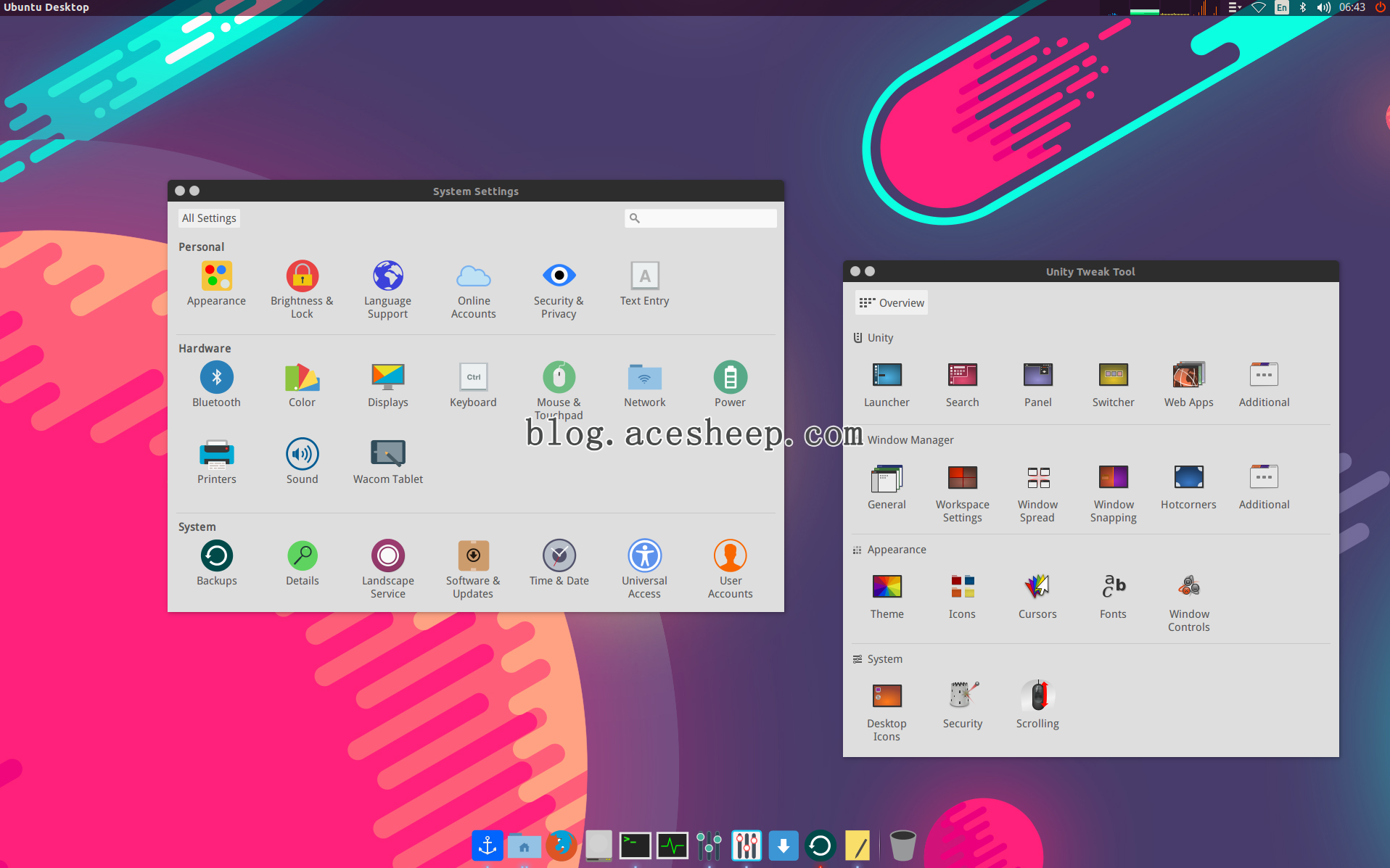The height and width of the screenshot is (868, 1390).
Task: Launch Firefox from the dock
Action: (x=561, y=846)
